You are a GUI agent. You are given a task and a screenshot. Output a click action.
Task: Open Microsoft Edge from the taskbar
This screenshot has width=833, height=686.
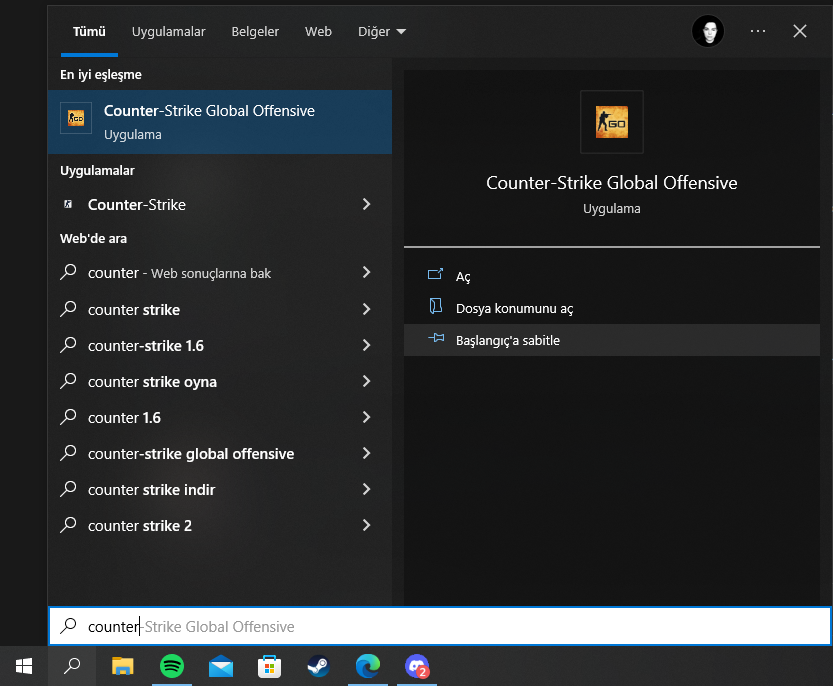tap(368, 666)
